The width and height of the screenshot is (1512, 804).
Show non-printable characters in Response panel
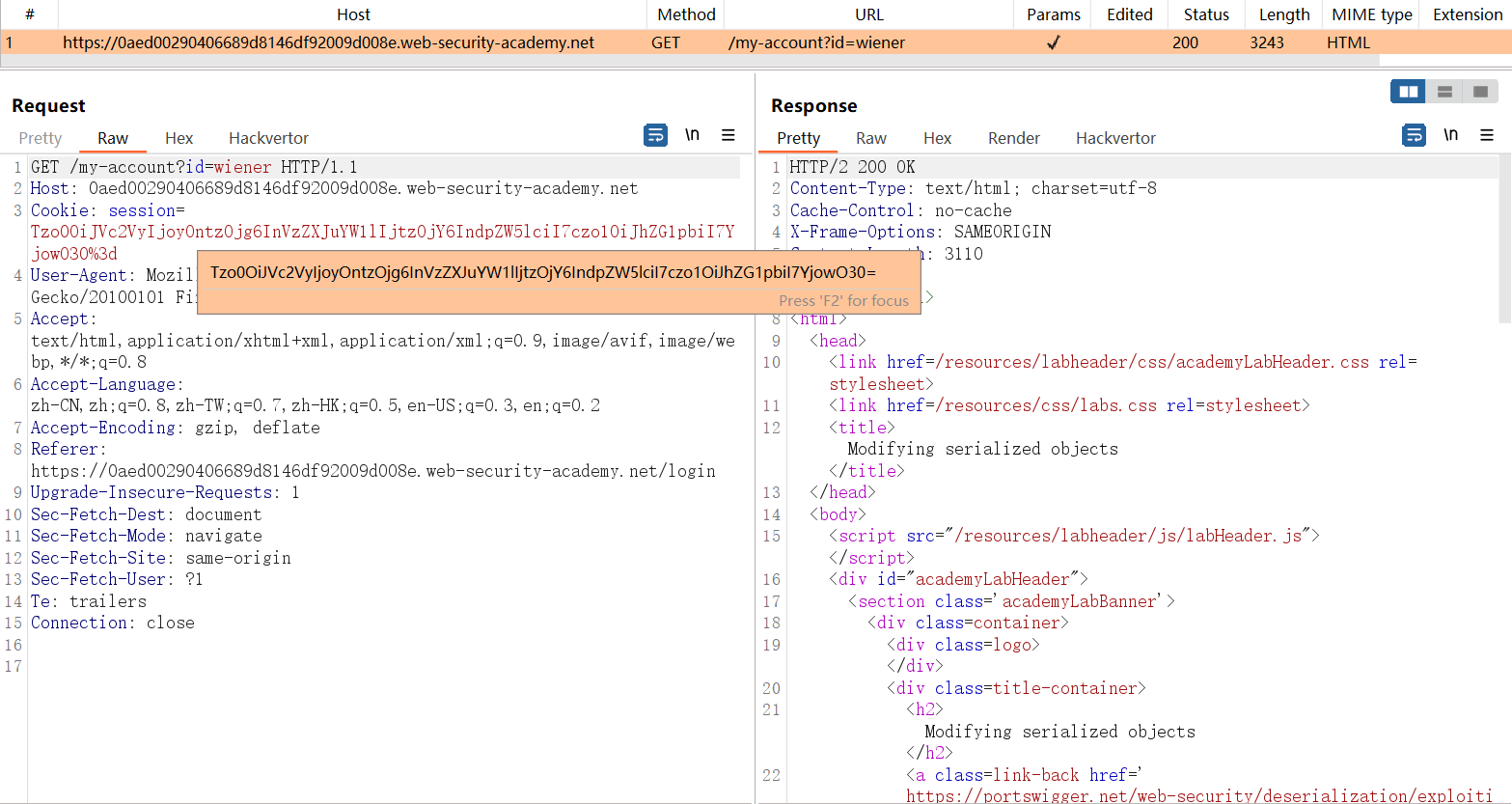[x=1450, y=135]
